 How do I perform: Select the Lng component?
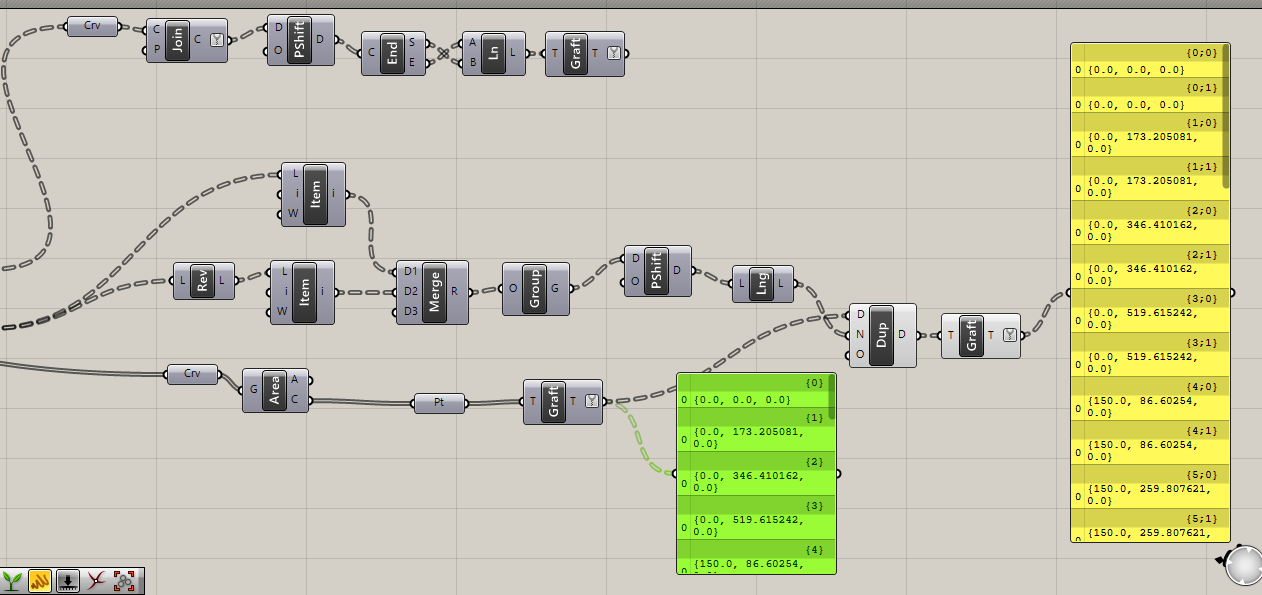click(763, 285)
